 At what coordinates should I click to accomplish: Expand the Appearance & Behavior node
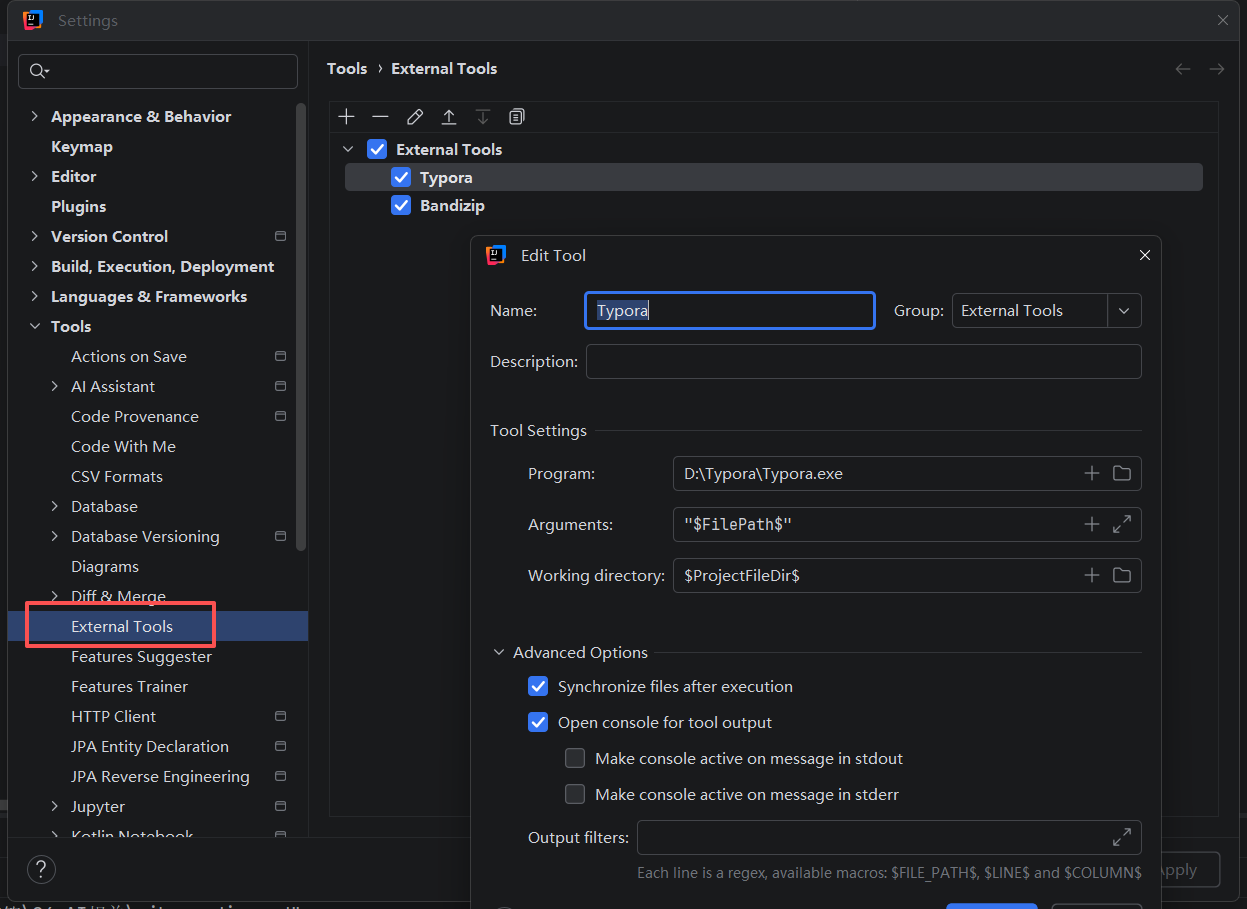coord(36,117)
